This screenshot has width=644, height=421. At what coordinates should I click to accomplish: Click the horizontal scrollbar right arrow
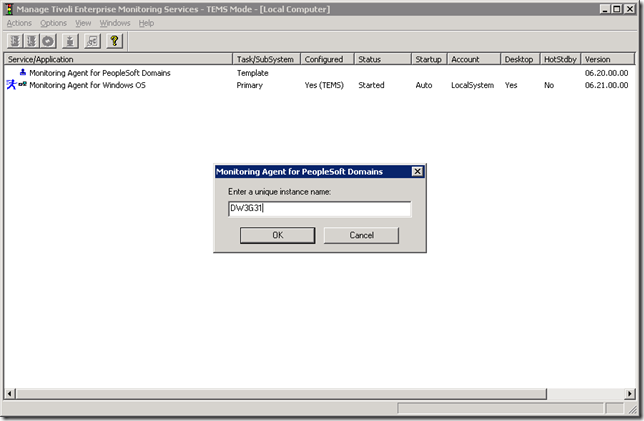pyautogui.click(x=630, y=393)
